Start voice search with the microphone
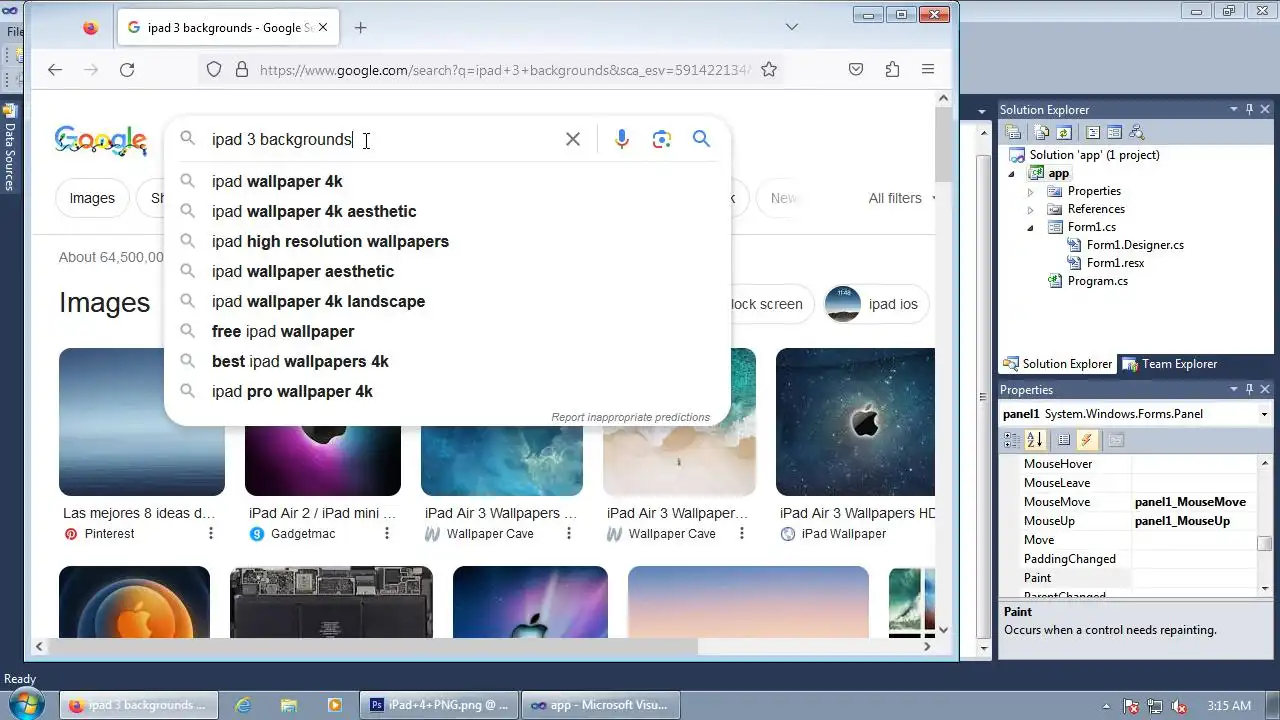1280x720 pixels. (622, 139)
